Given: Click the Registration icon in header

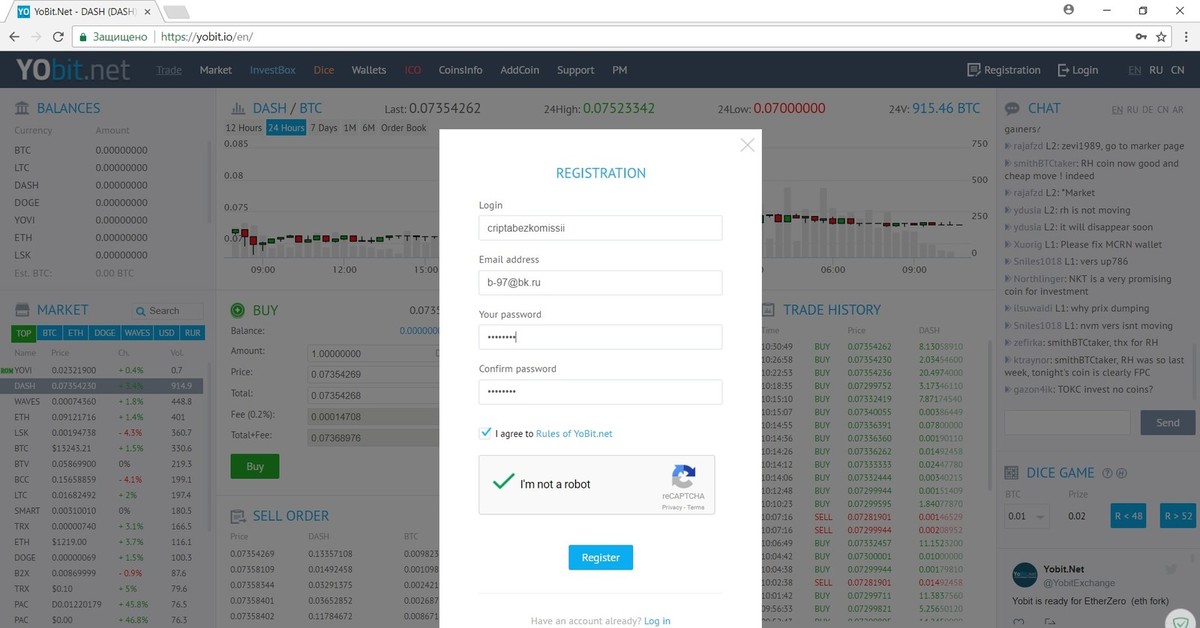Looking at the screenshot, I should tap(974, 70).
